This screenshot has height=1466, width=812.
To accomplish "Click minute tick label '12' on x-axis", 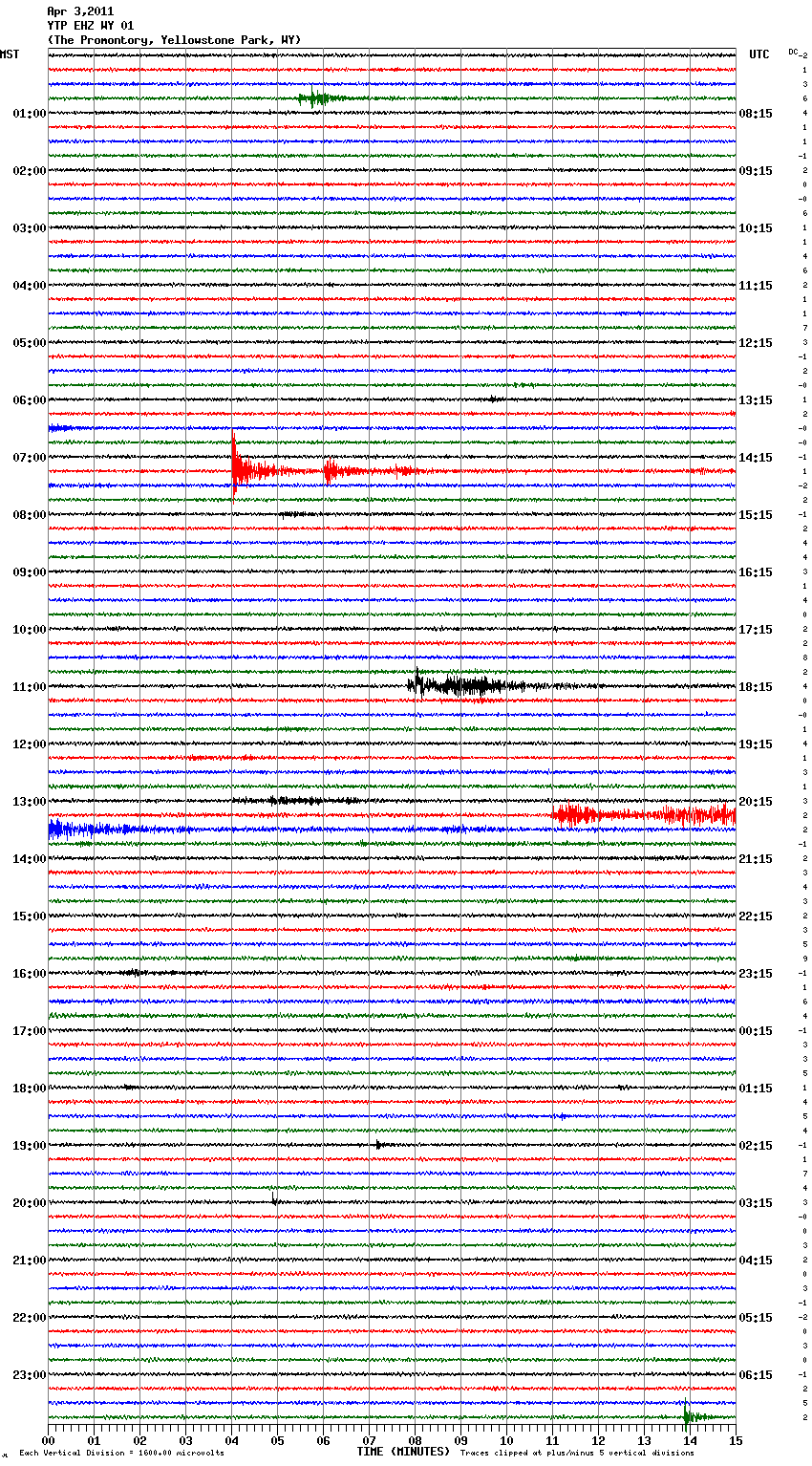I will 599,1440.
